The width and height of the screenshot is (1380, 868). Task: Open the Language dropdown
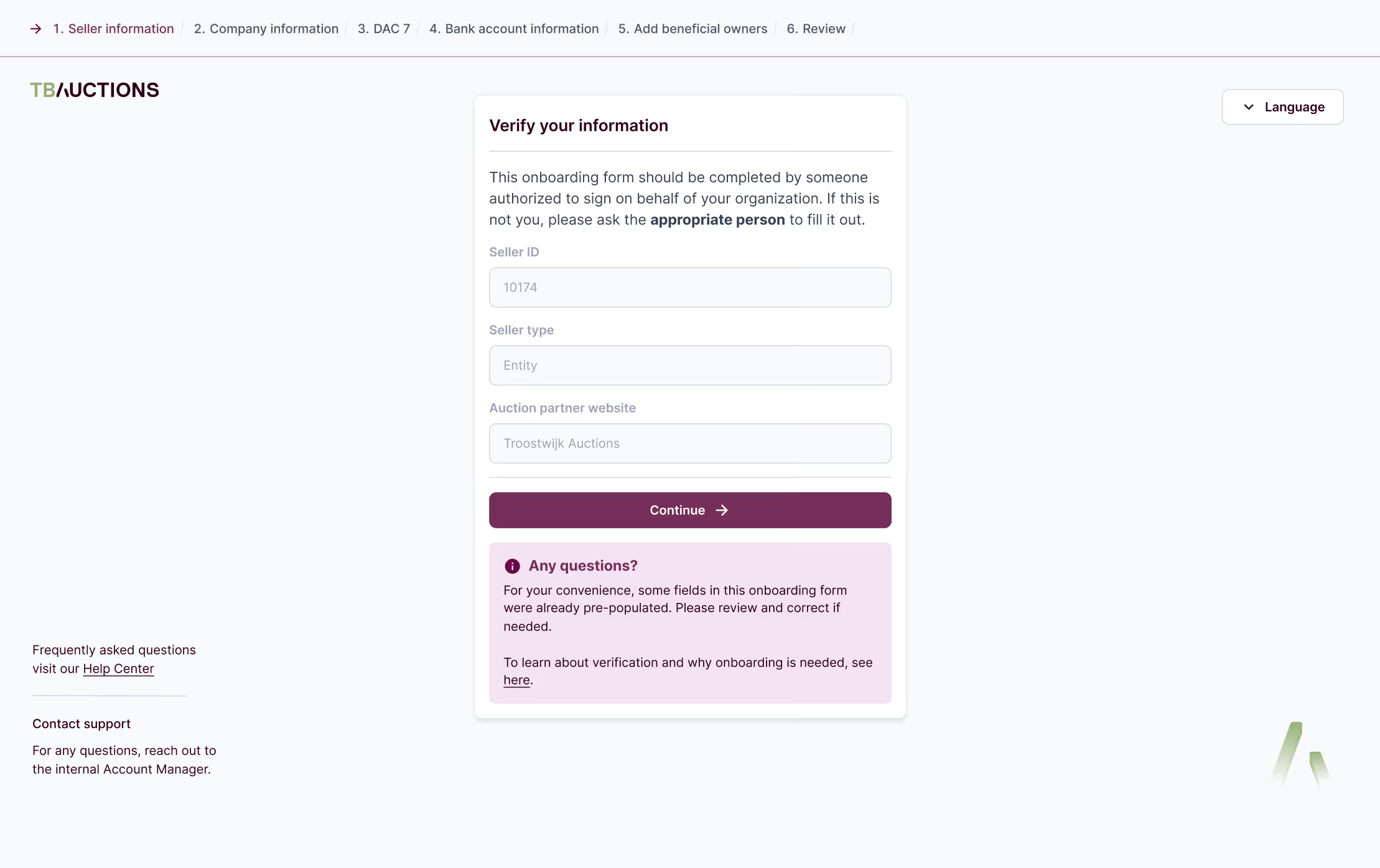(1282, 107)
